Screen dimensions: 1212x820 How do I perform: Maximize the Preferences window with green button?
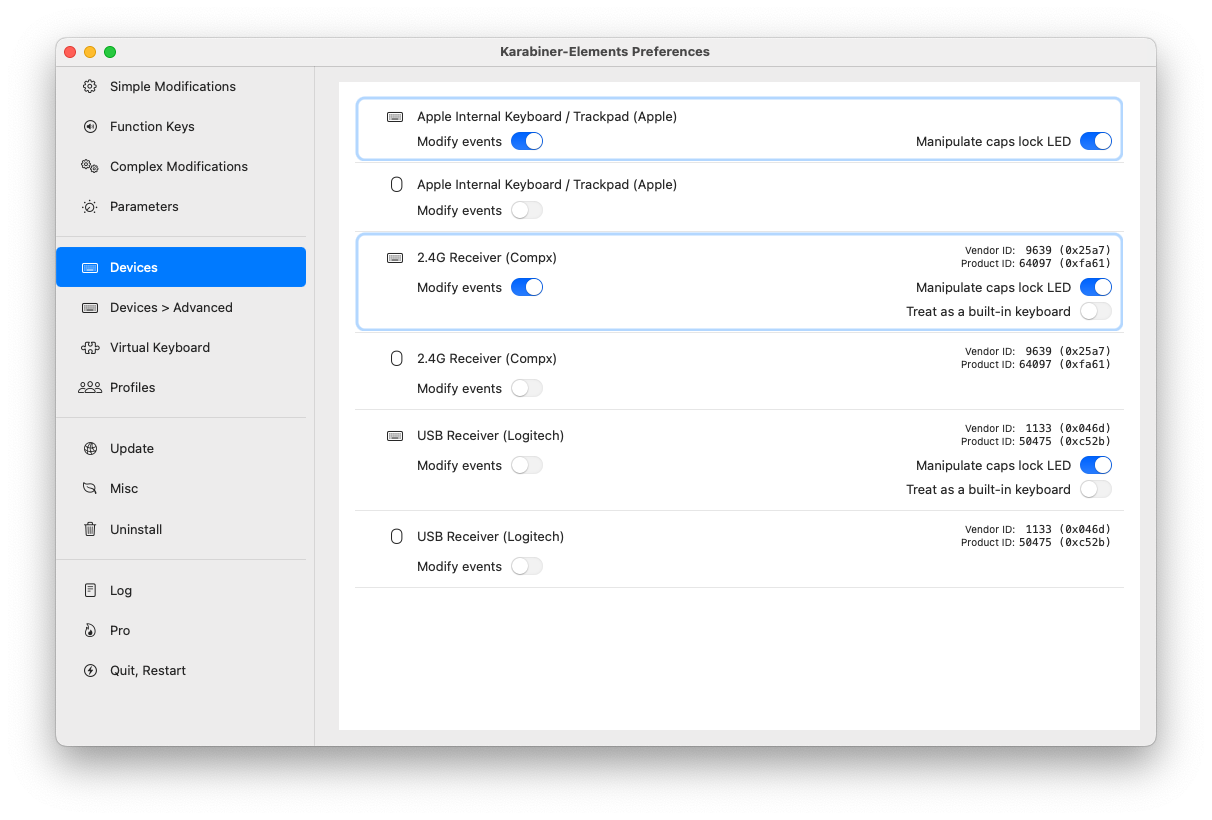110,52
